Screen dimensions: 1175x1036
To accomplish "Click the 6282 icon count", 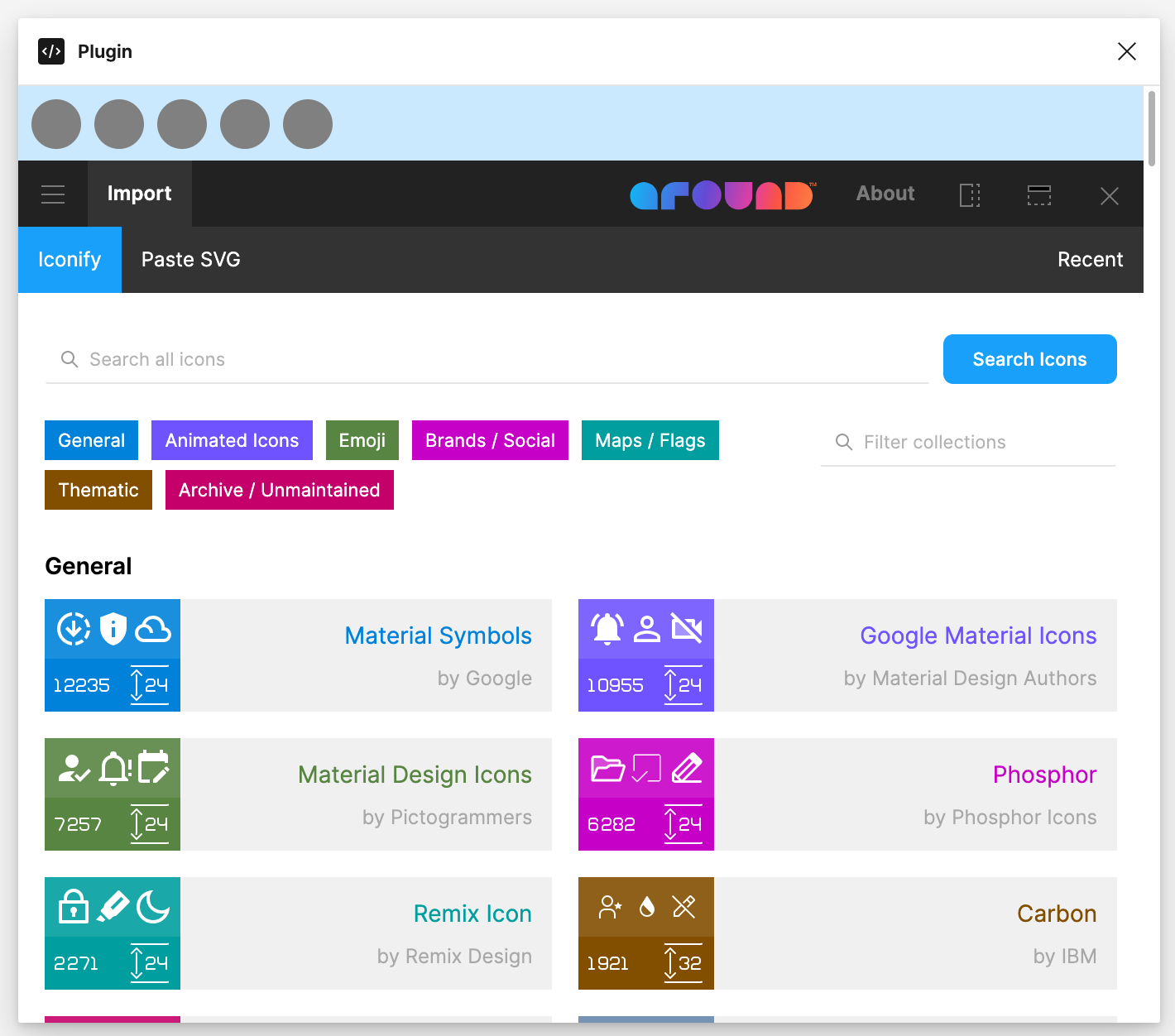I will (x=611, y=824).
